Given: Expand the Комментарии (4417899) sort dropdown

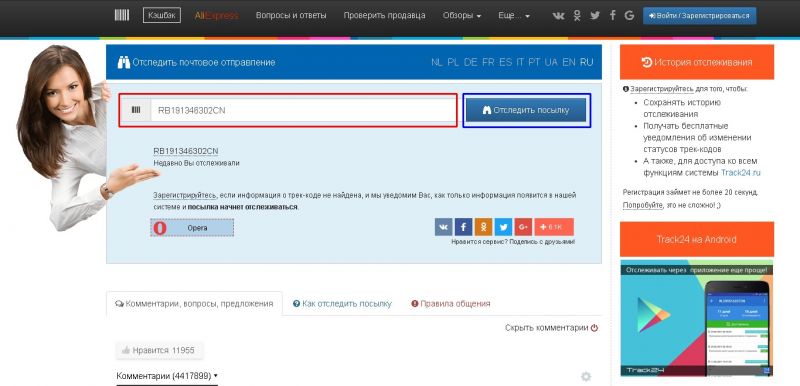Looking at the screenshot, I should click(167, 376).
